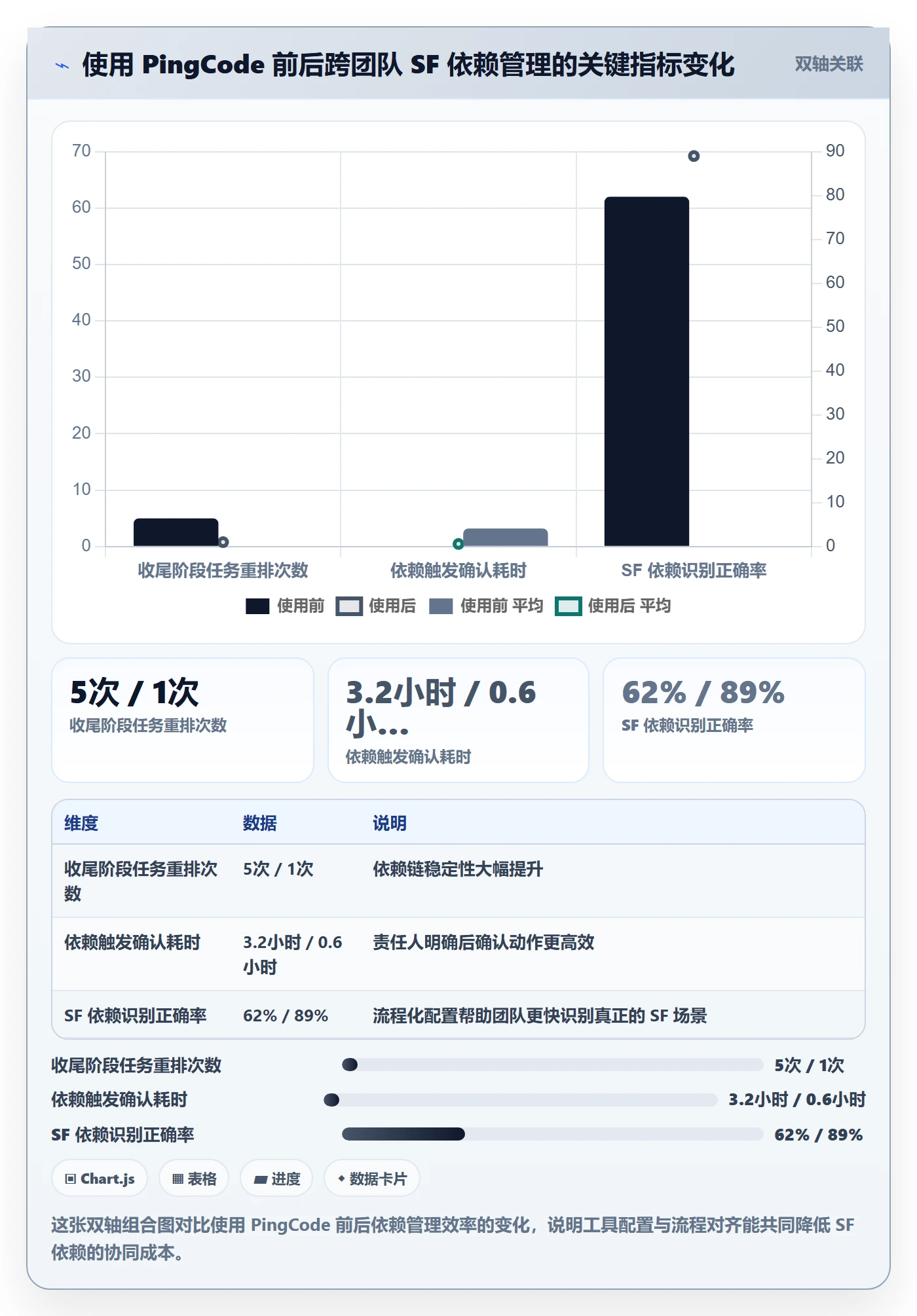Toggle the 使用前 legend entry

click(285, 606)
